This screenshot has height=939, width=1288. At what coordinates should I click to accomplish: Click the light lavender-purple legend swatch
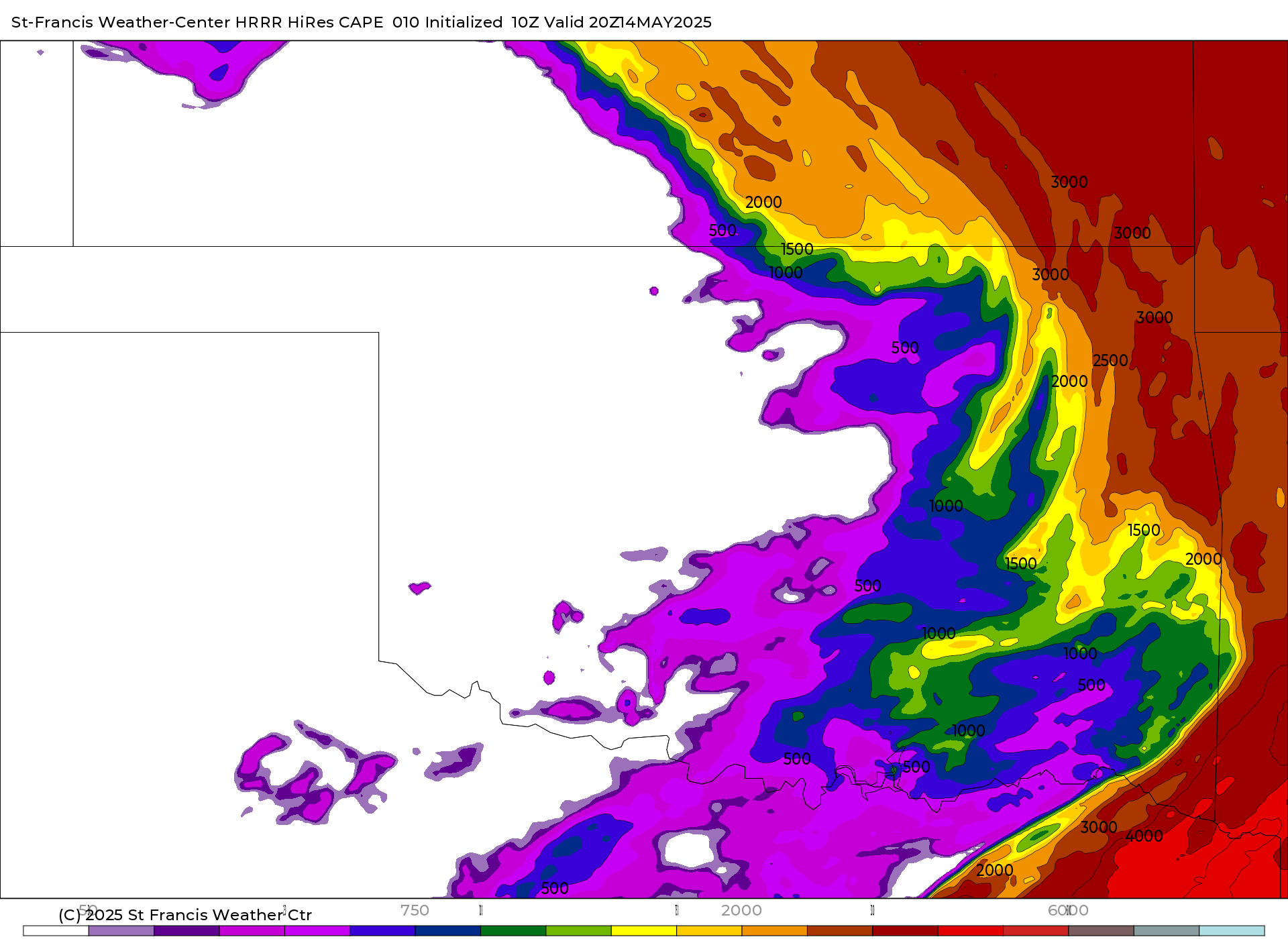pyautogui.click(x=121, y=931)
